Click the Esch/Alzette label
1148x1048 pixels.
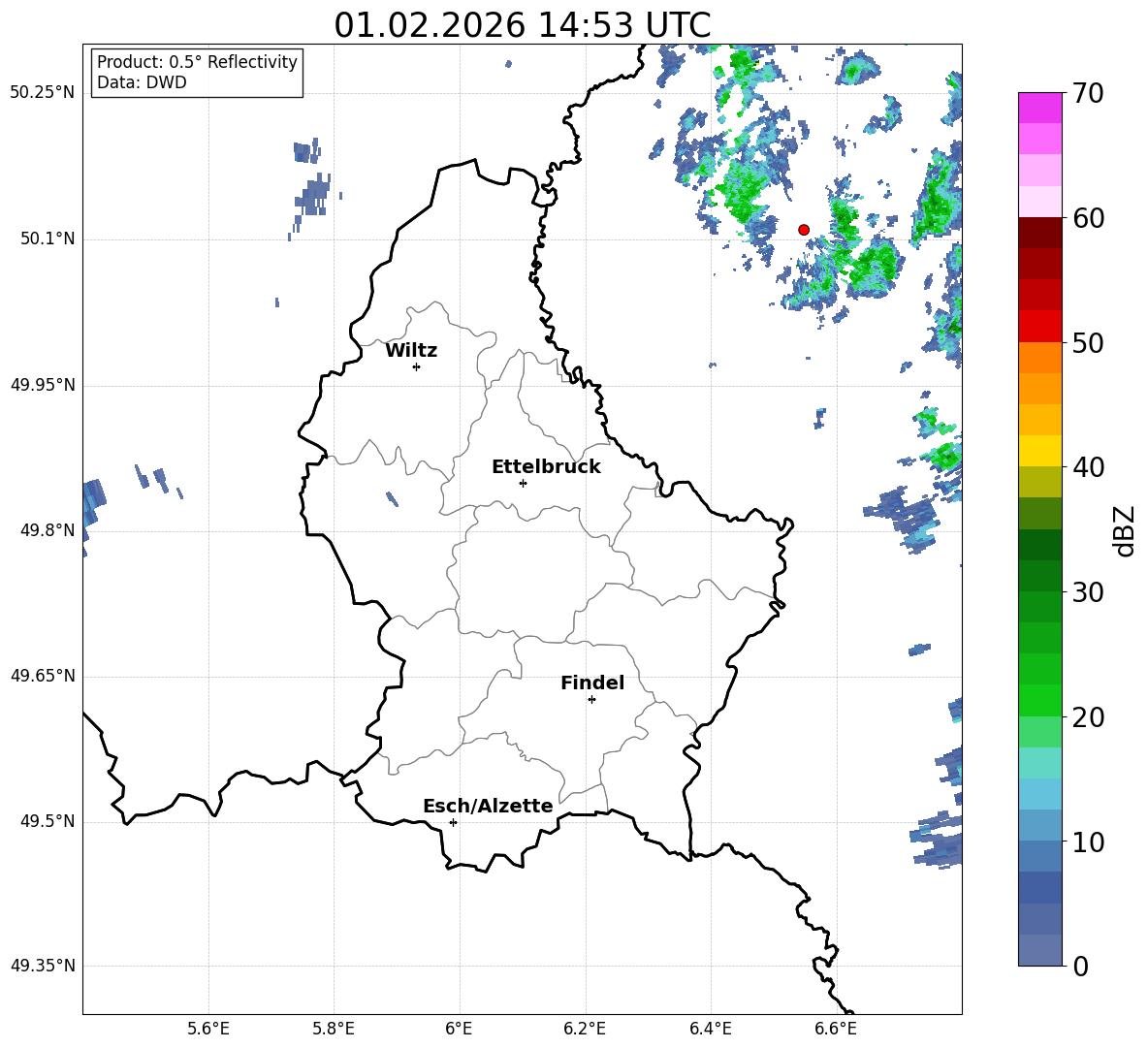(x=488, y=806)
